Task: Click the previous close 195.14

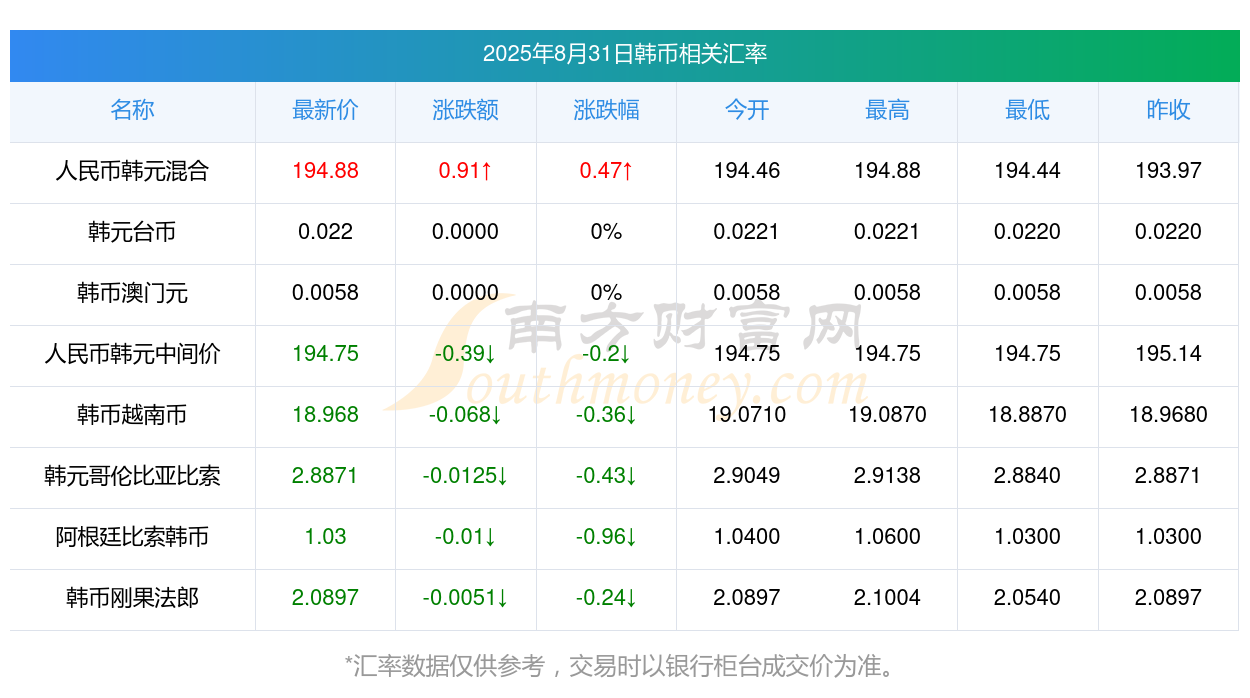Action: tap(1168, 354)
